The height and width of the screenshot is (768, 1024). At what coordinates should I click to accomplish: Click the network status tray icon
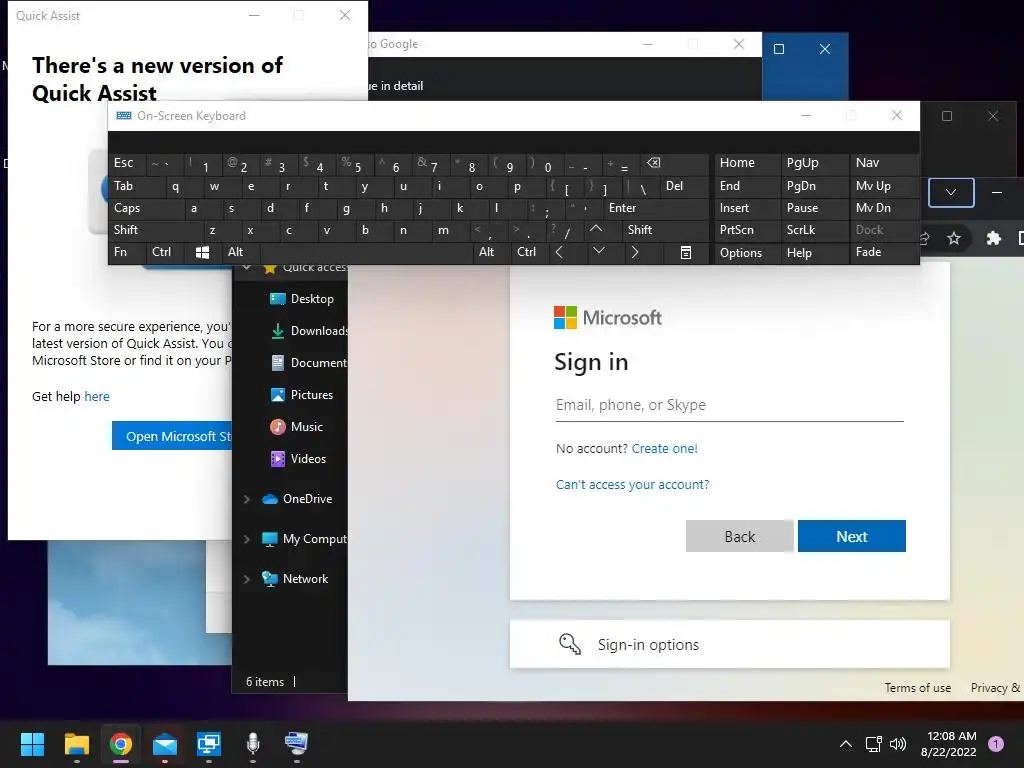(873, 744)
